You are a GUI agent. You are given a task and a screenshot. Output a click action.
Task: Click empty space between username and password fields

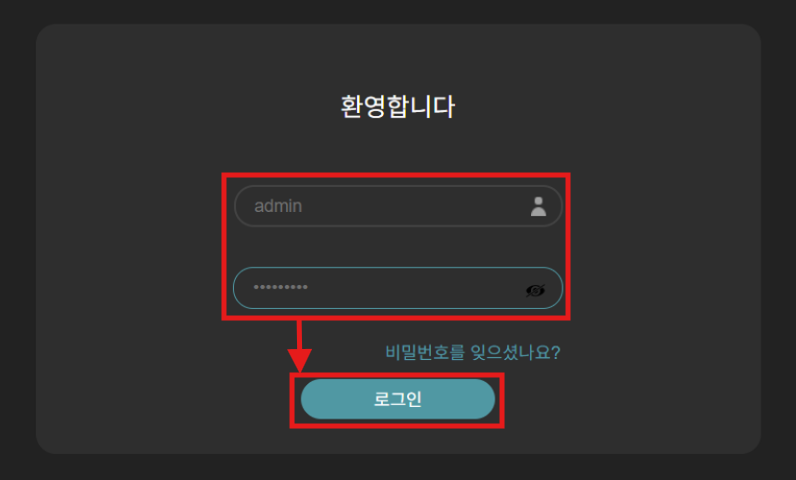(398, 247)
